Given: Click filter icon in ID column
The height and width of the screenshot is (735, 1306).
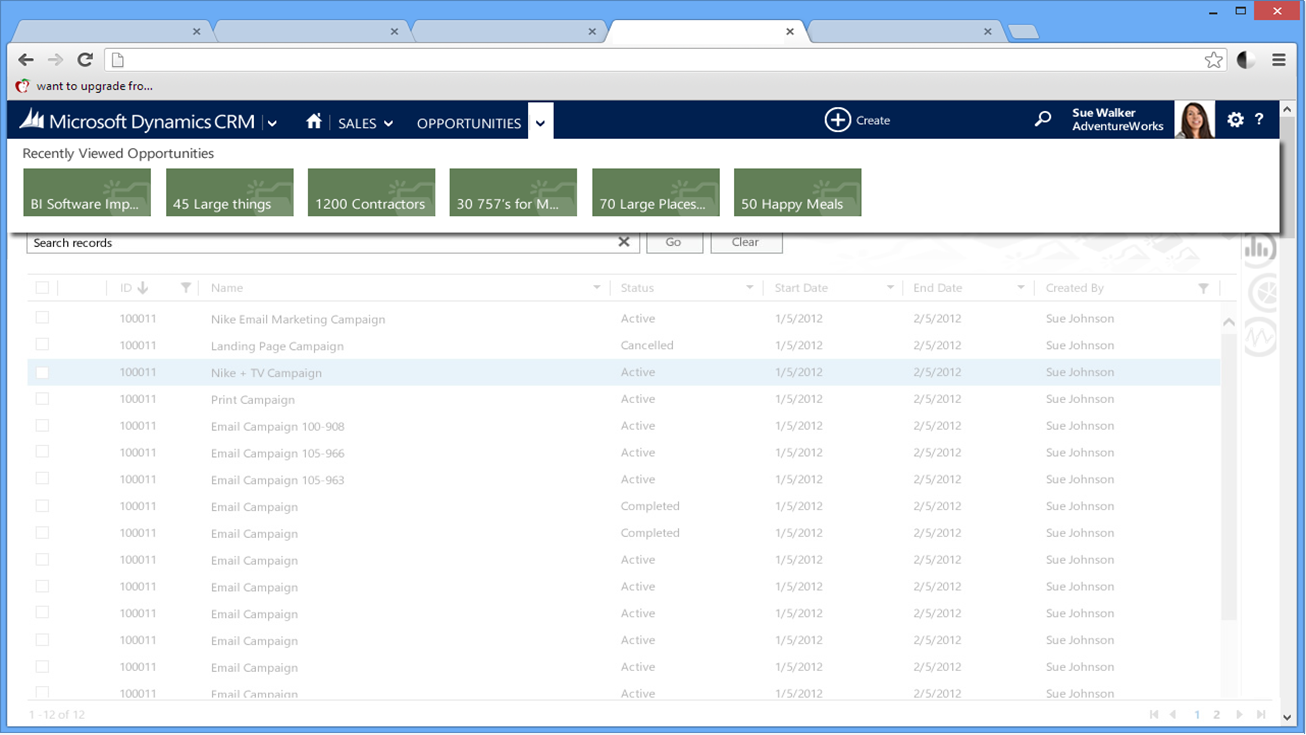Looking at the screenshot, I should point(186,288).
